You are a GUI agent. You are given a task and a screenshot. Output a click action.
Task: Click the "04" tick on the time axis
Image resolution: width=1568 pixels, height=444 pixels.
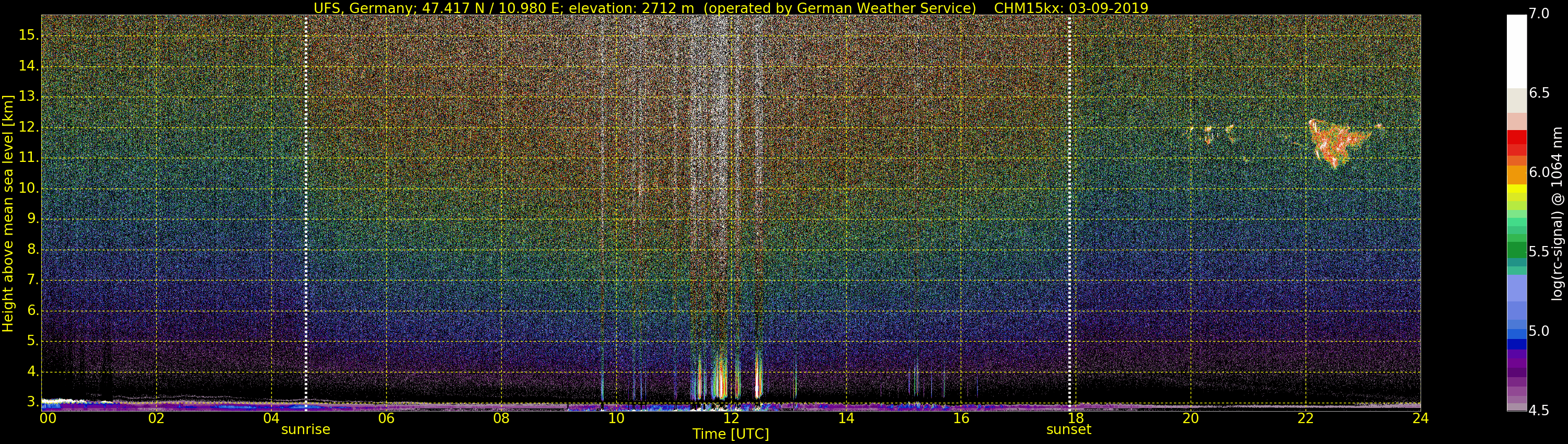tap(271, 418)
